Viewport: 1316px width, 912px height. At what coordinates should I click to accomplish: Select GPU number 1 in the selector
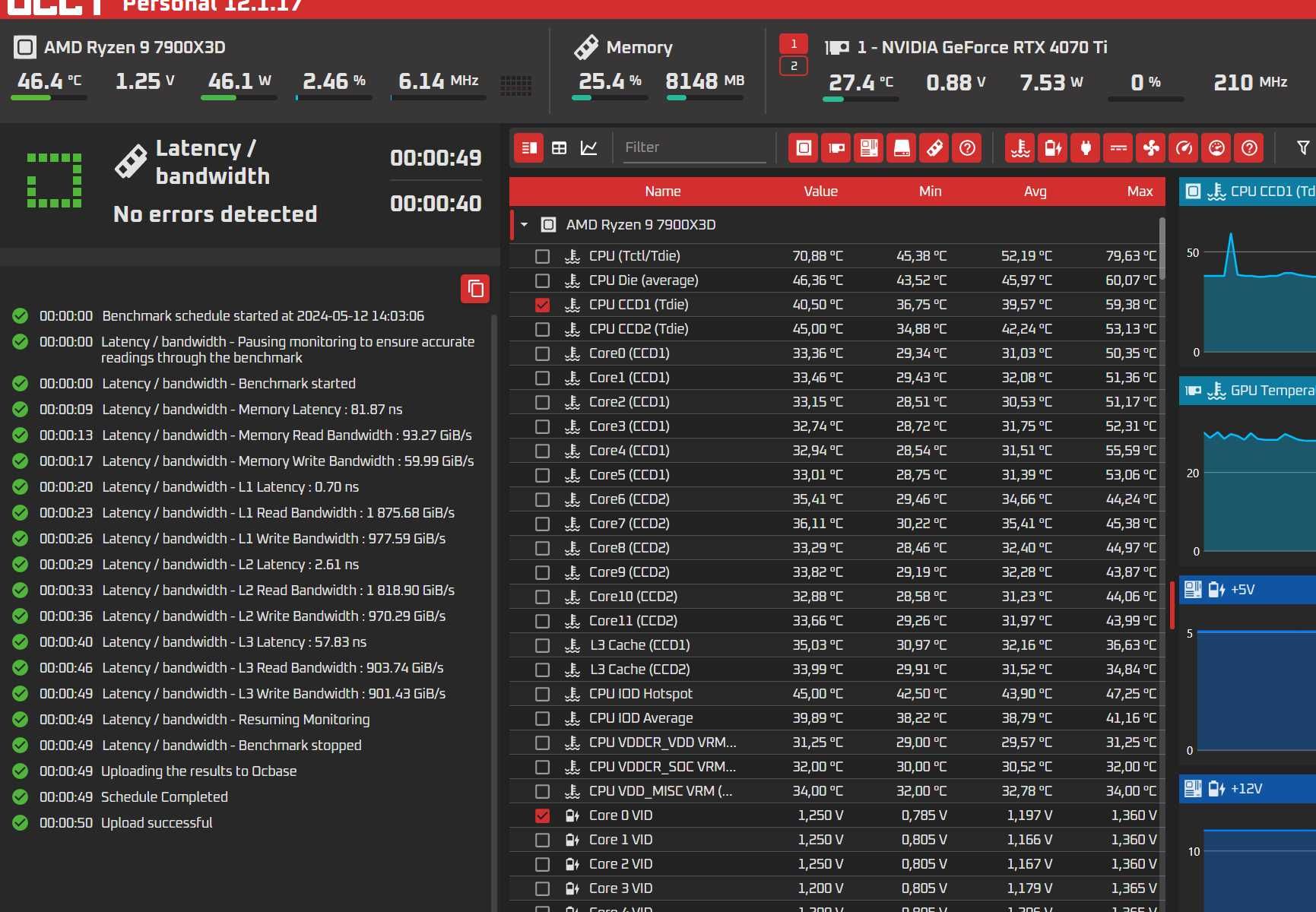click(x=794, y=44)
